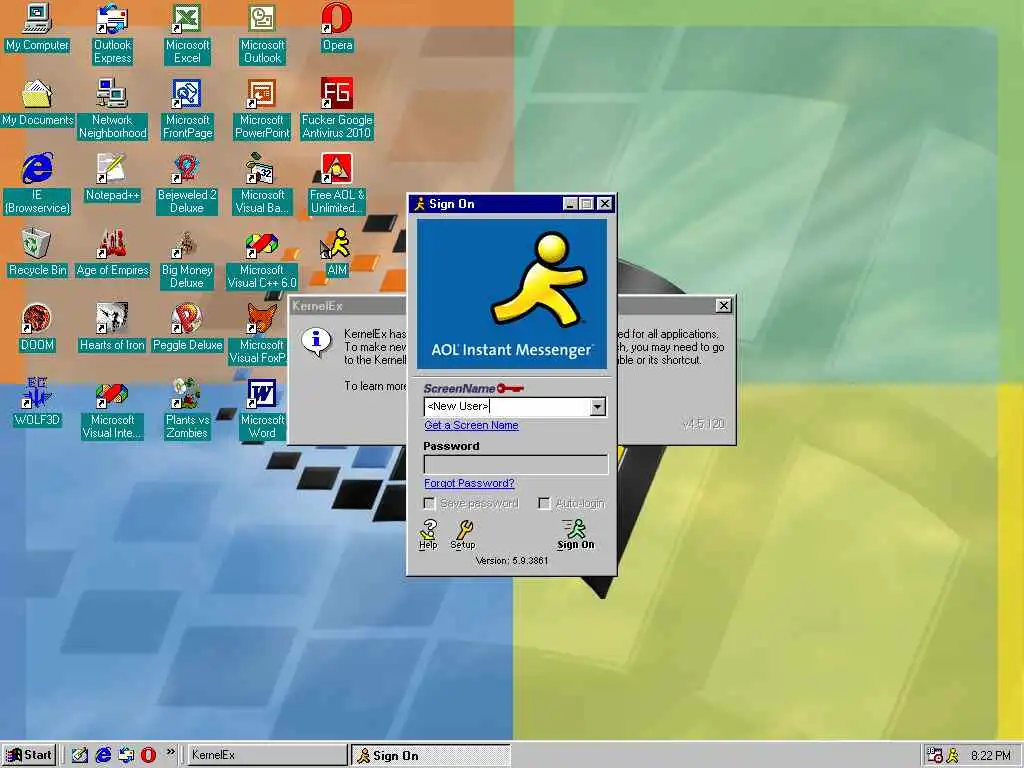The image size is (1024, 768).
Task: Switch to the KernelEx taskbar button
Action: click(x=266, y=755)
